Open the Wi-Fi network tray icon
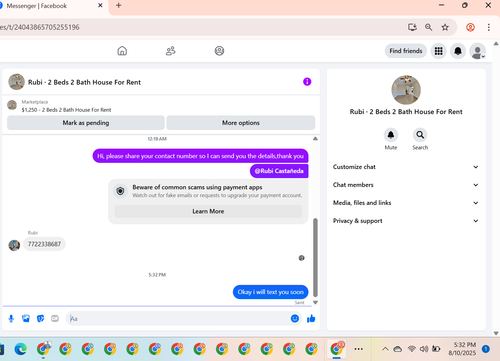The height and width of the screenshot is (361, 500). [x=412, y=349]
